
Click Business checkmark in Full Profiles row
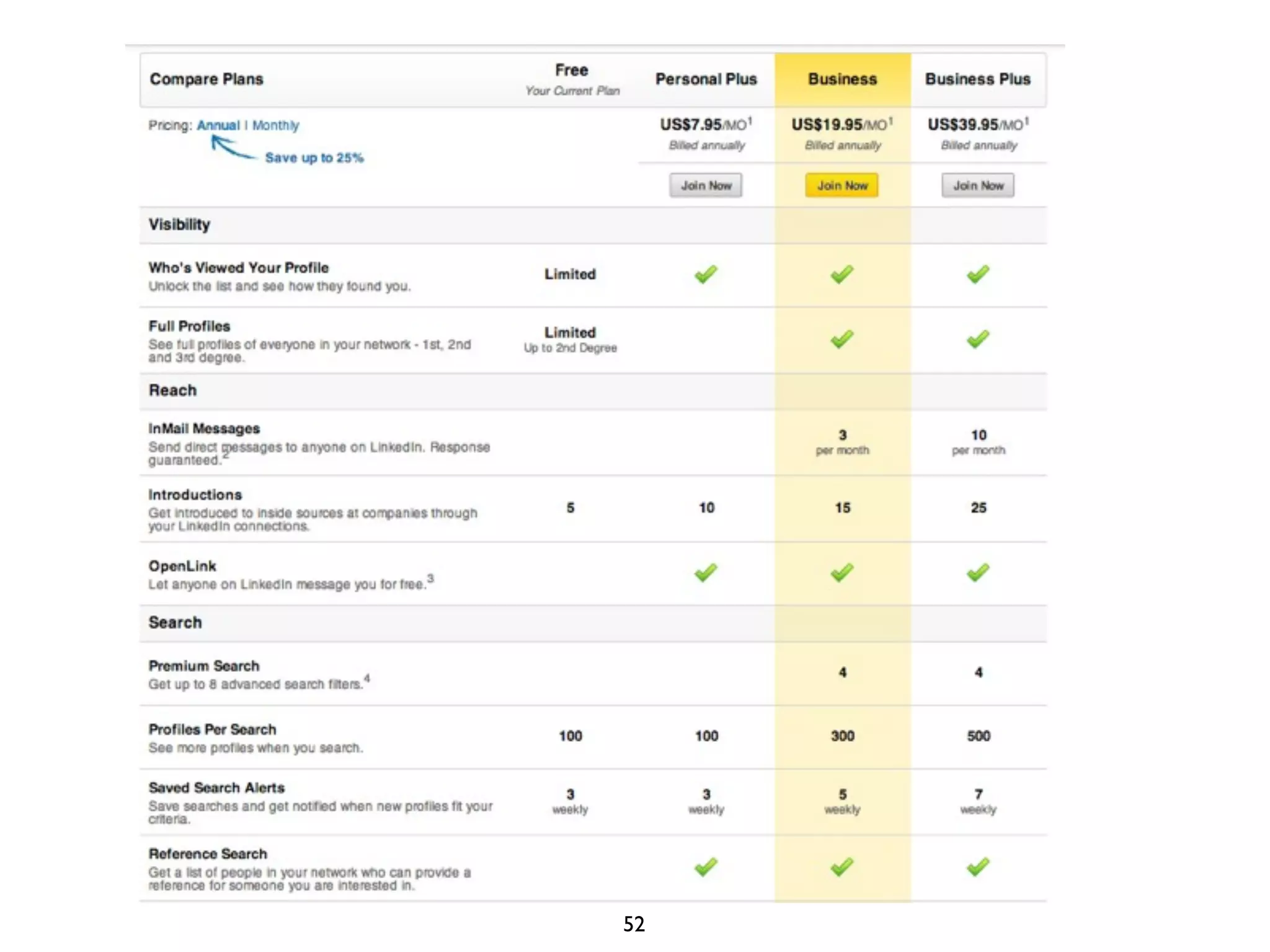[841, 339]
